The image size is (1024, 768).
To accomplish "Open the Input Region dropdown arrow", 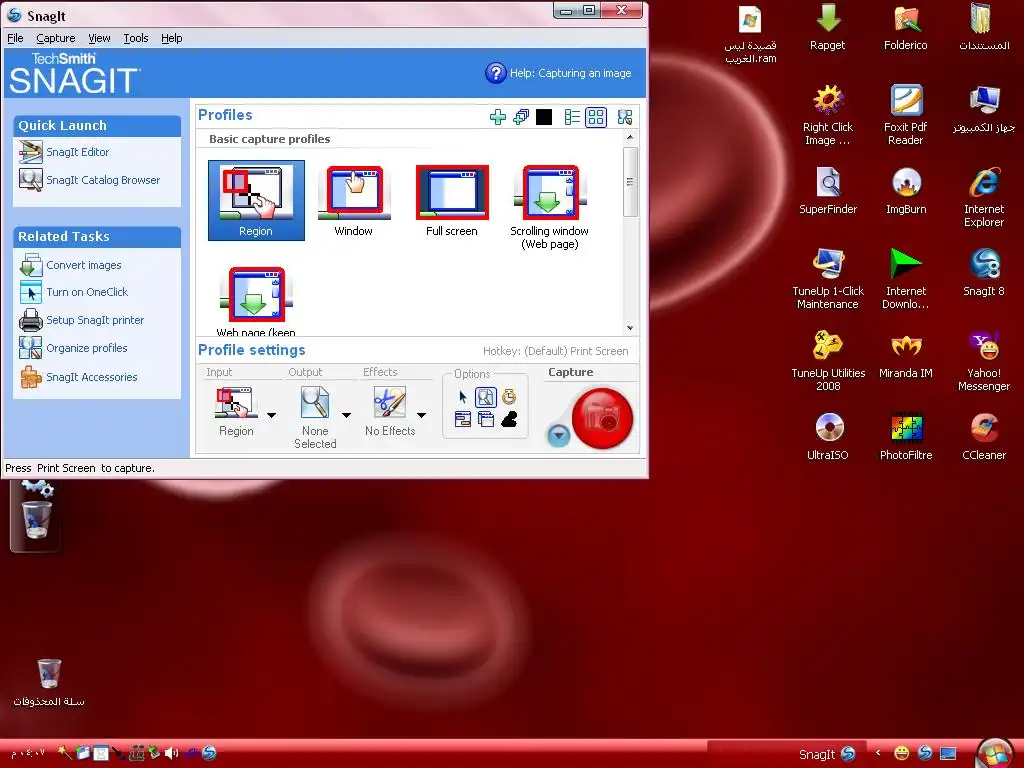I will (x=271, y=415).
